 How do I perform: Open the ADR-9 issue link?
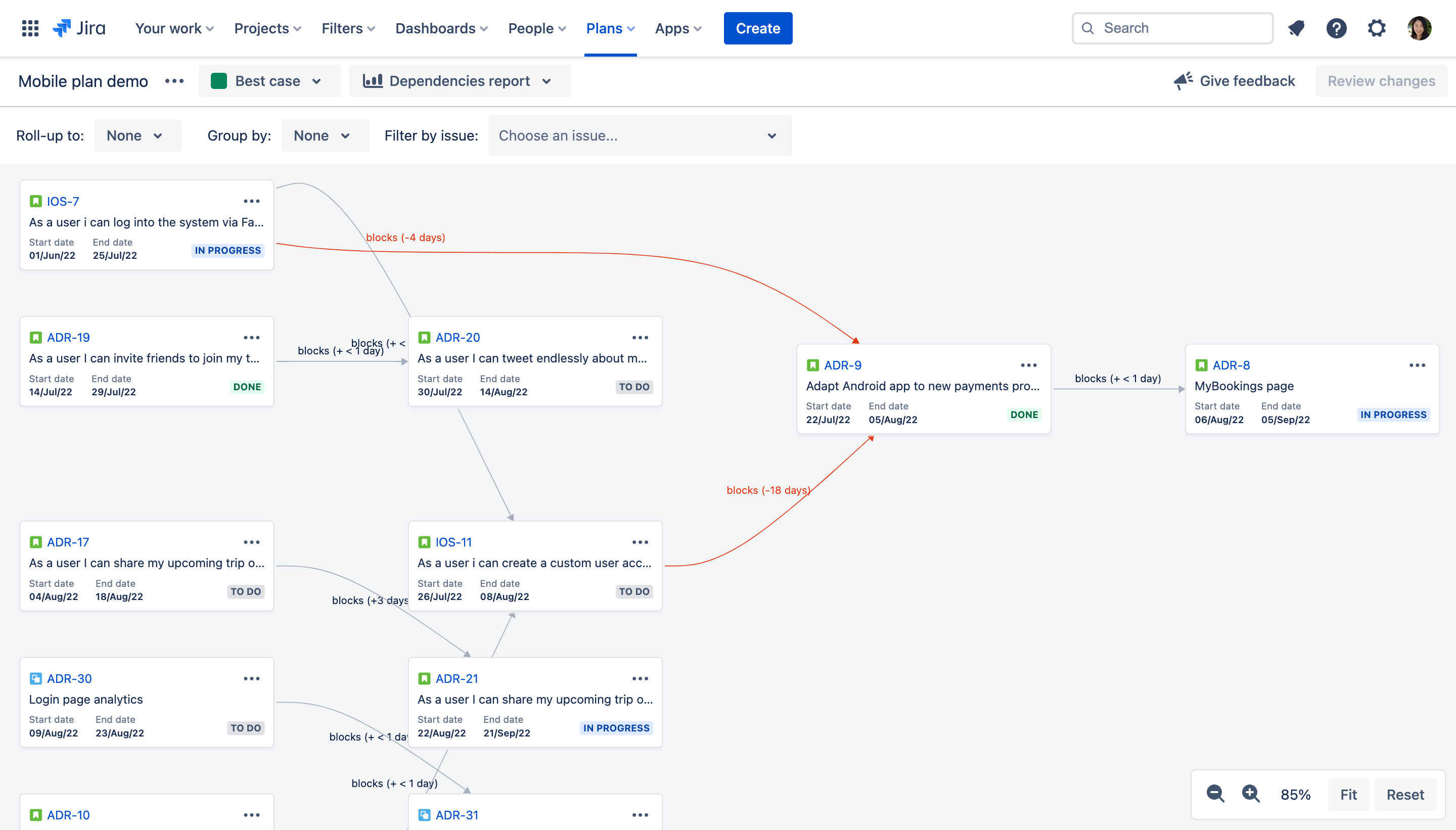coord(843,365)
